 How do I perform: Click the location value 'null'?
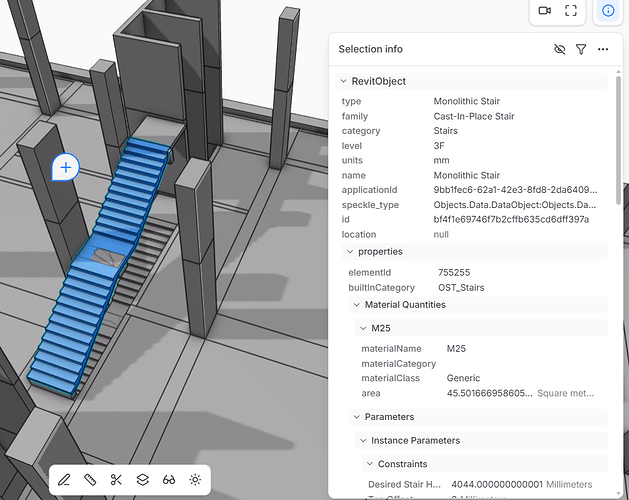click(x=441, y=234)
